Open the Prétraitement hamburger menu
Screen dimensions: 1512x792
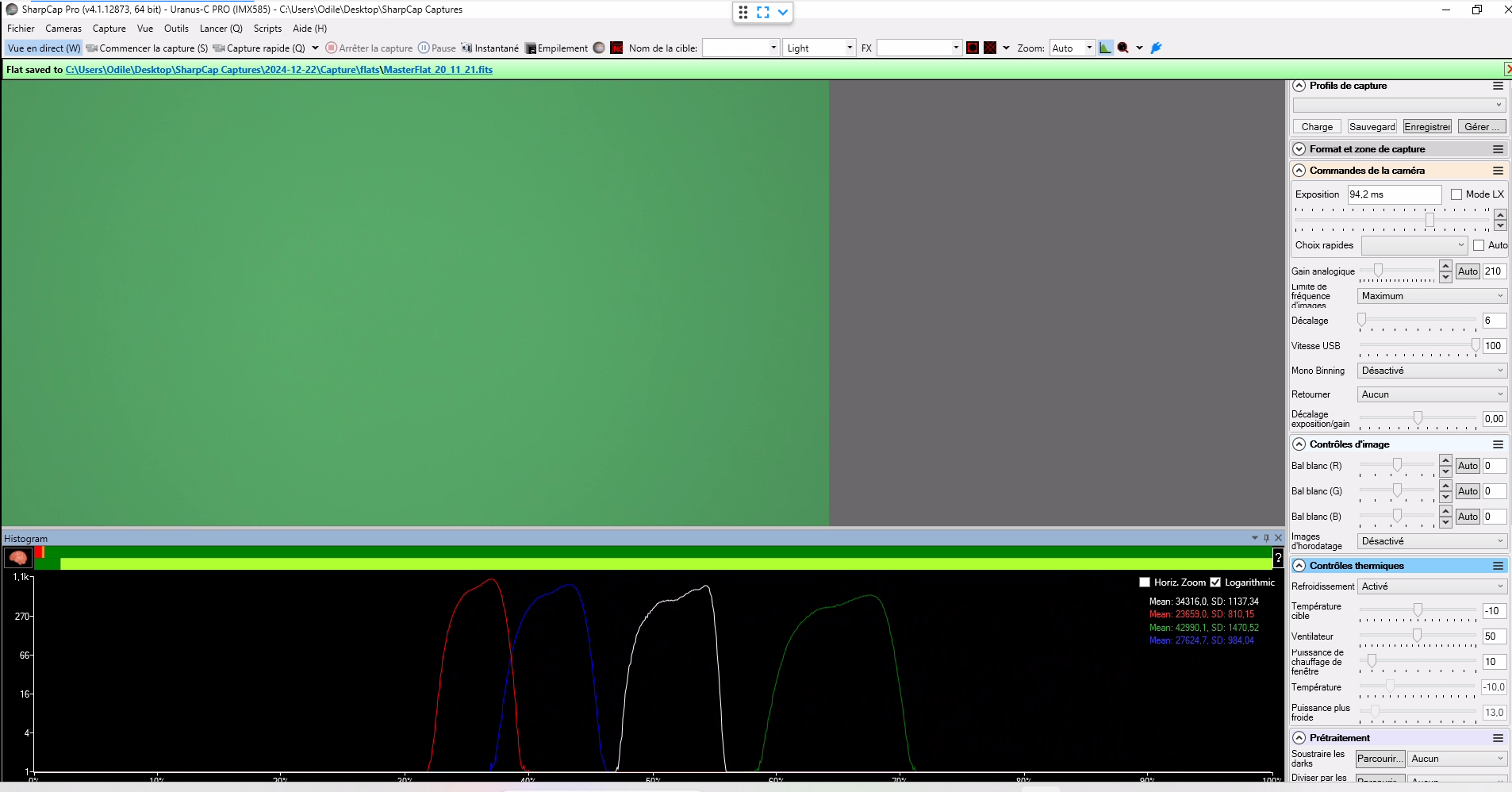click(x=1498, y=738)
